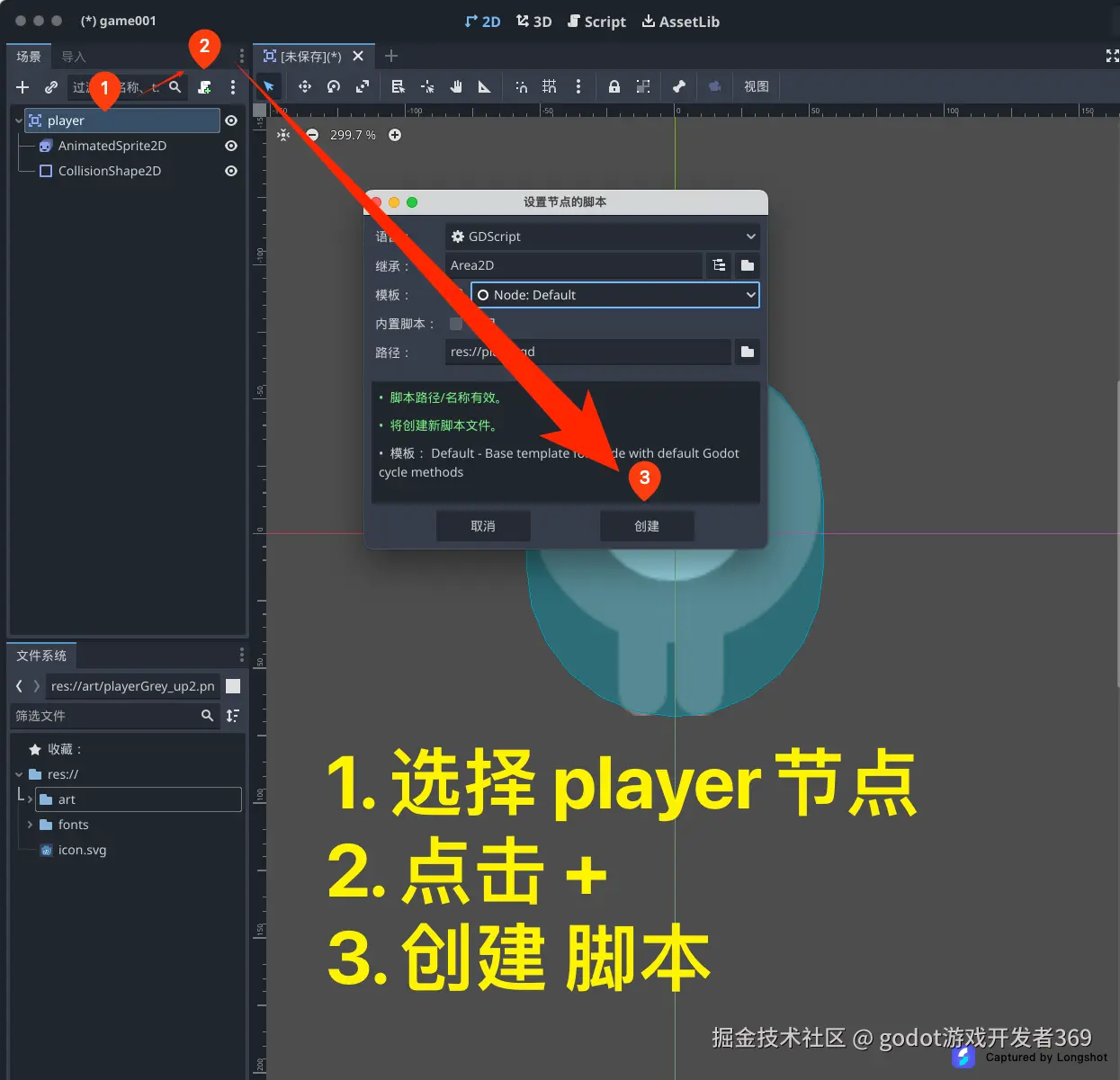Image resolution: width=1120 pixels, height=1080 pixels.
Task: Click the lock selected node icon
Action: (x=614, y=86)
